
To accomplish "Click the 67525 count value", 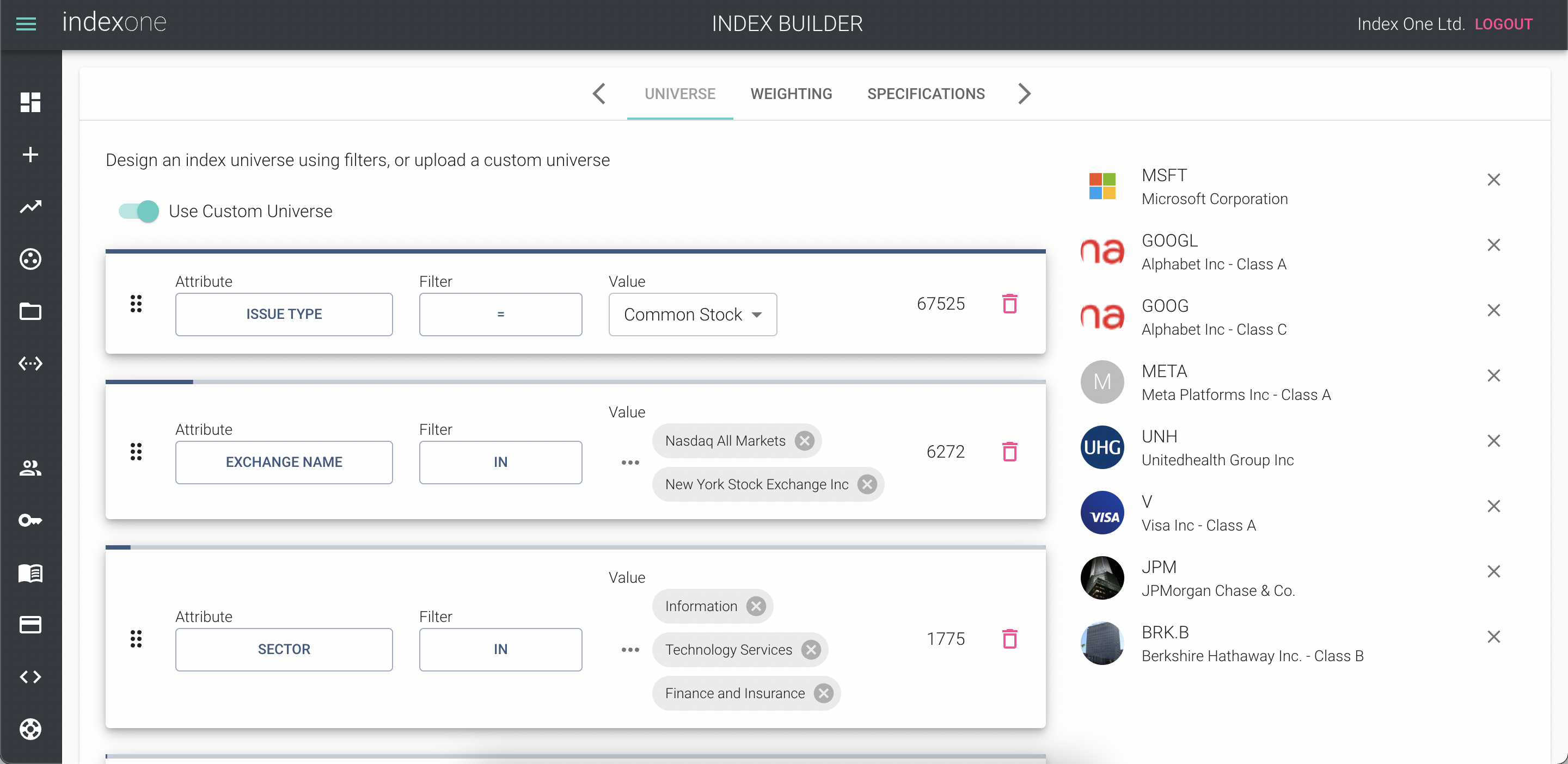I will click(x=940, y=304).
